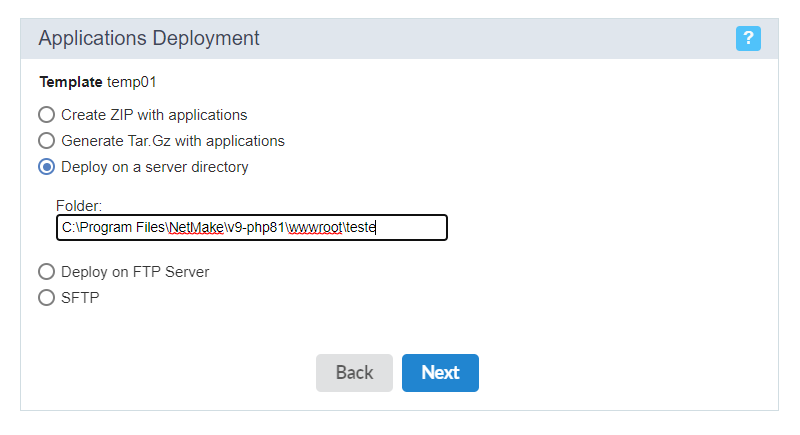Open help via the blue question mark icon
This screenshot has height=435, width=800.
coord(748,38)
